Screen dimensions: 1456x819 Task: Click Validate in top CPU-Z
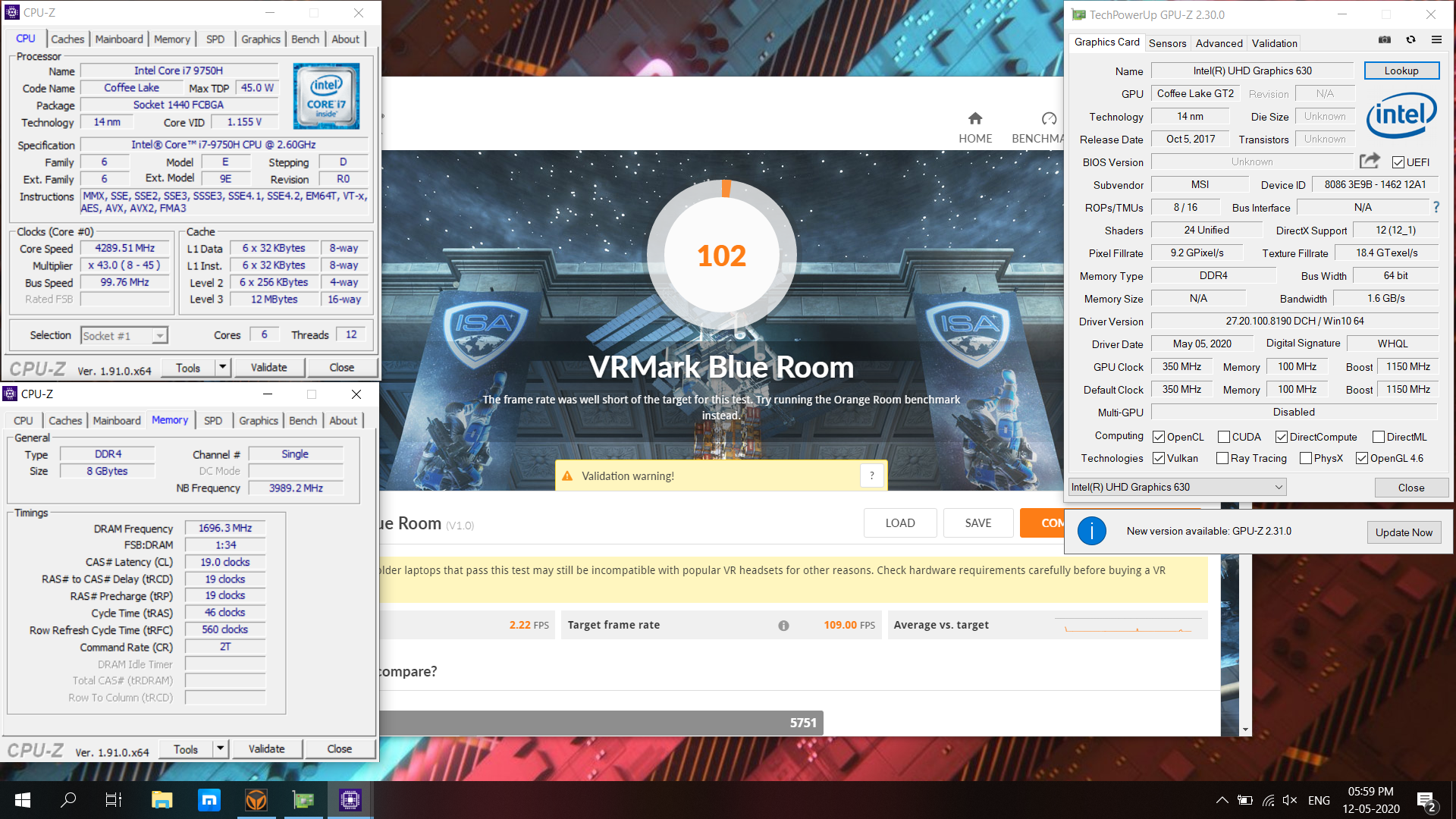269,368
